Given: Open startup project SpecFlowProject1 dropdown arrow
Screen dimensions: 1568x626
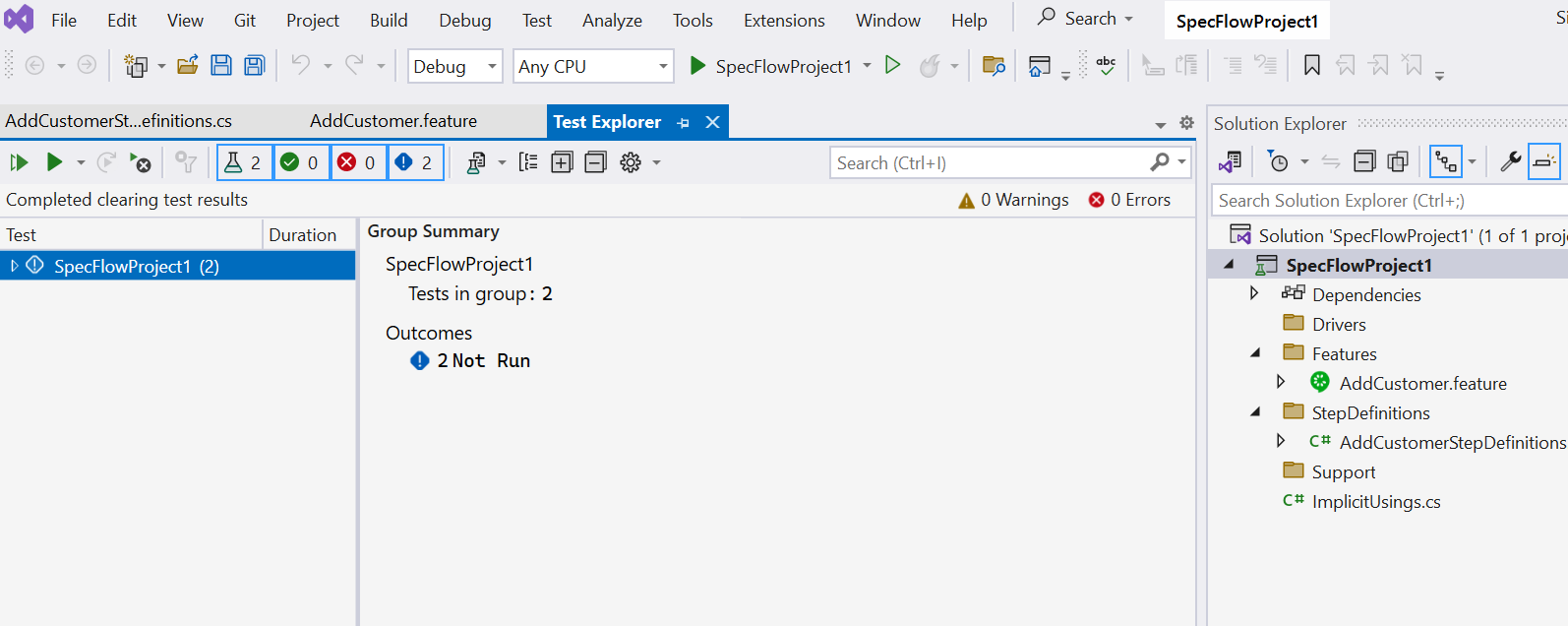Looking at the screenshot, I should pyautogui.click(x=867, y=66).
